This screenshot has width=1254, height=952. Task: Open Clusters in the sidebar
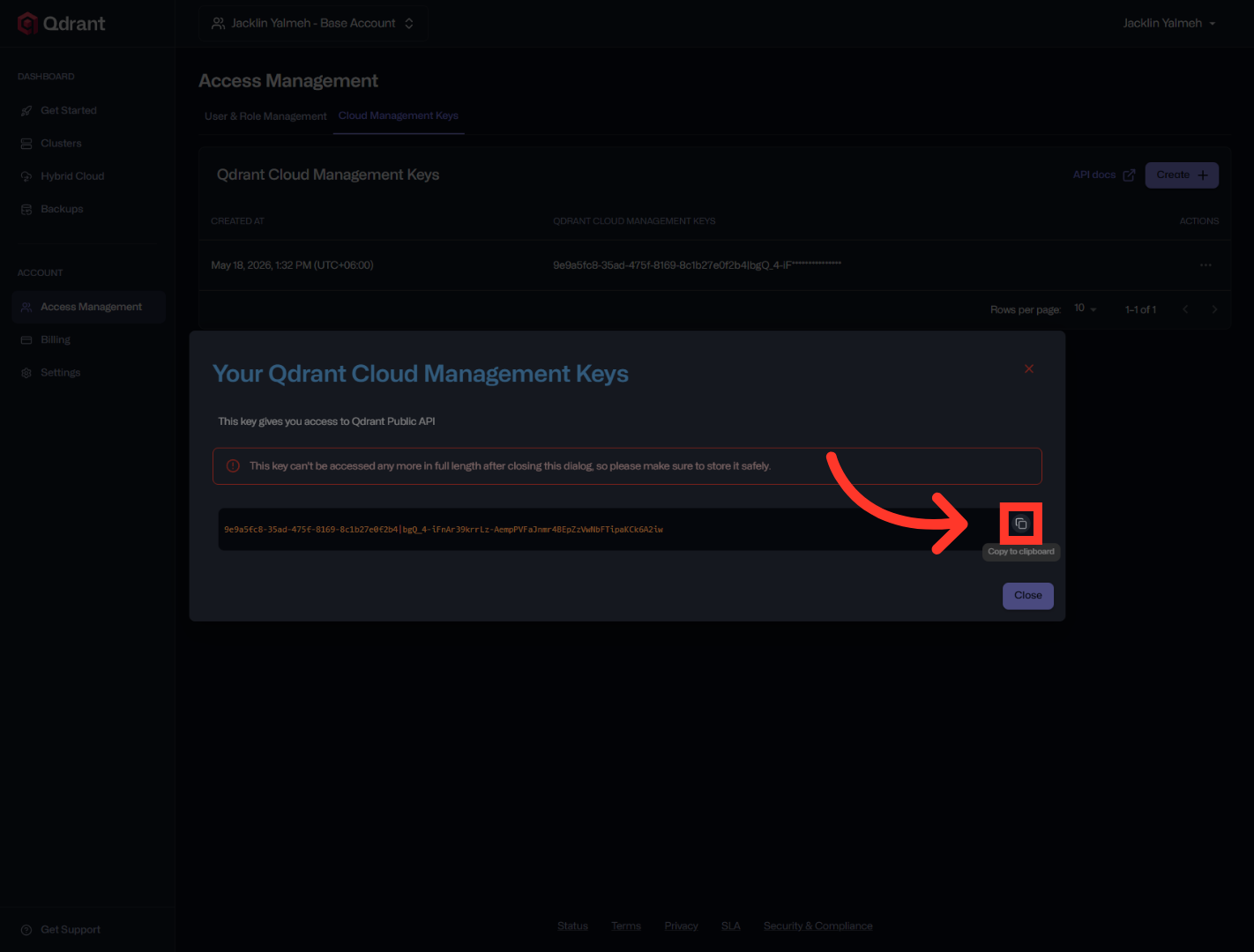point(61,144)
